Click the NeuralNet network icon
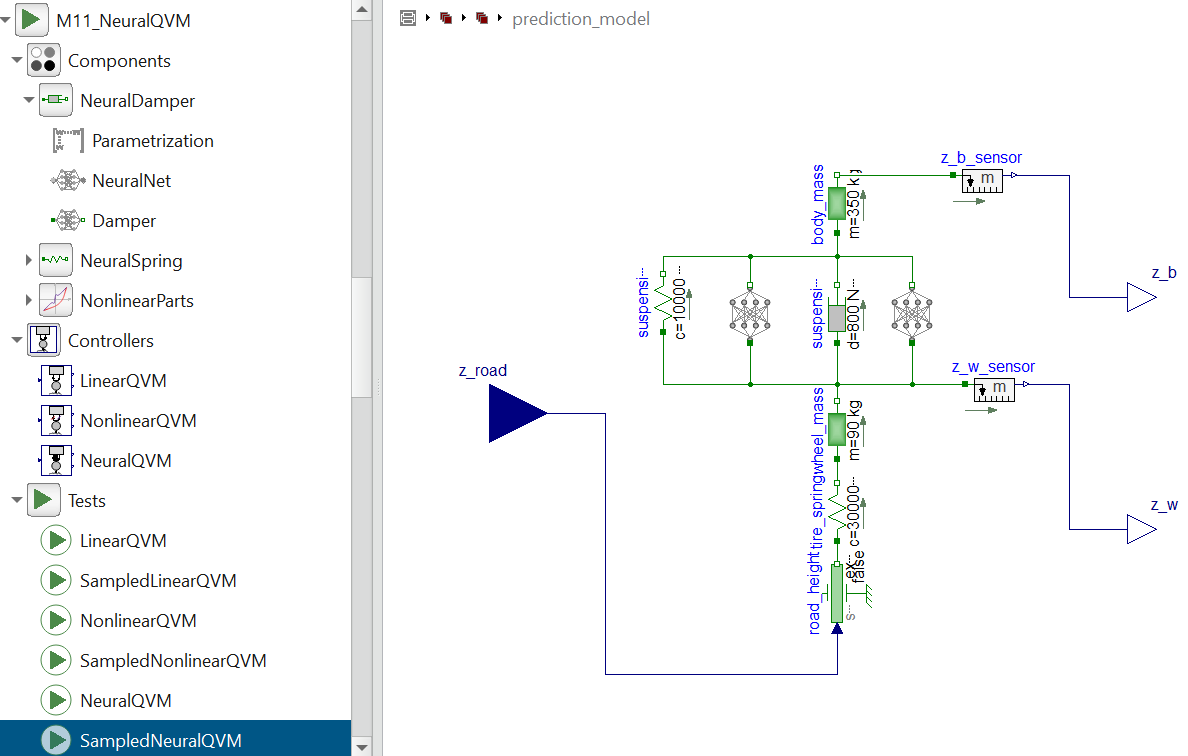This screenshot has height=756, width=1188. [67, 180]
